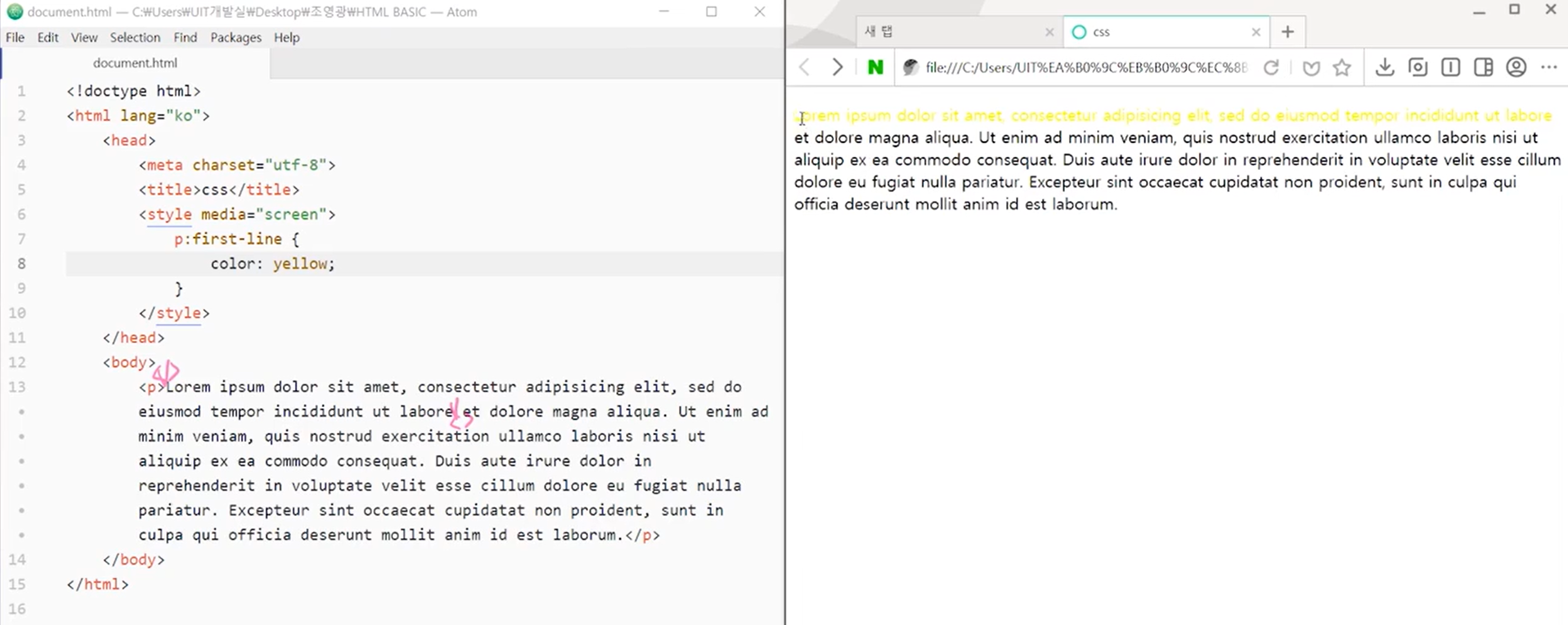Reload the page with refresh icon
1568x625 pixels.
(1271, 67)
